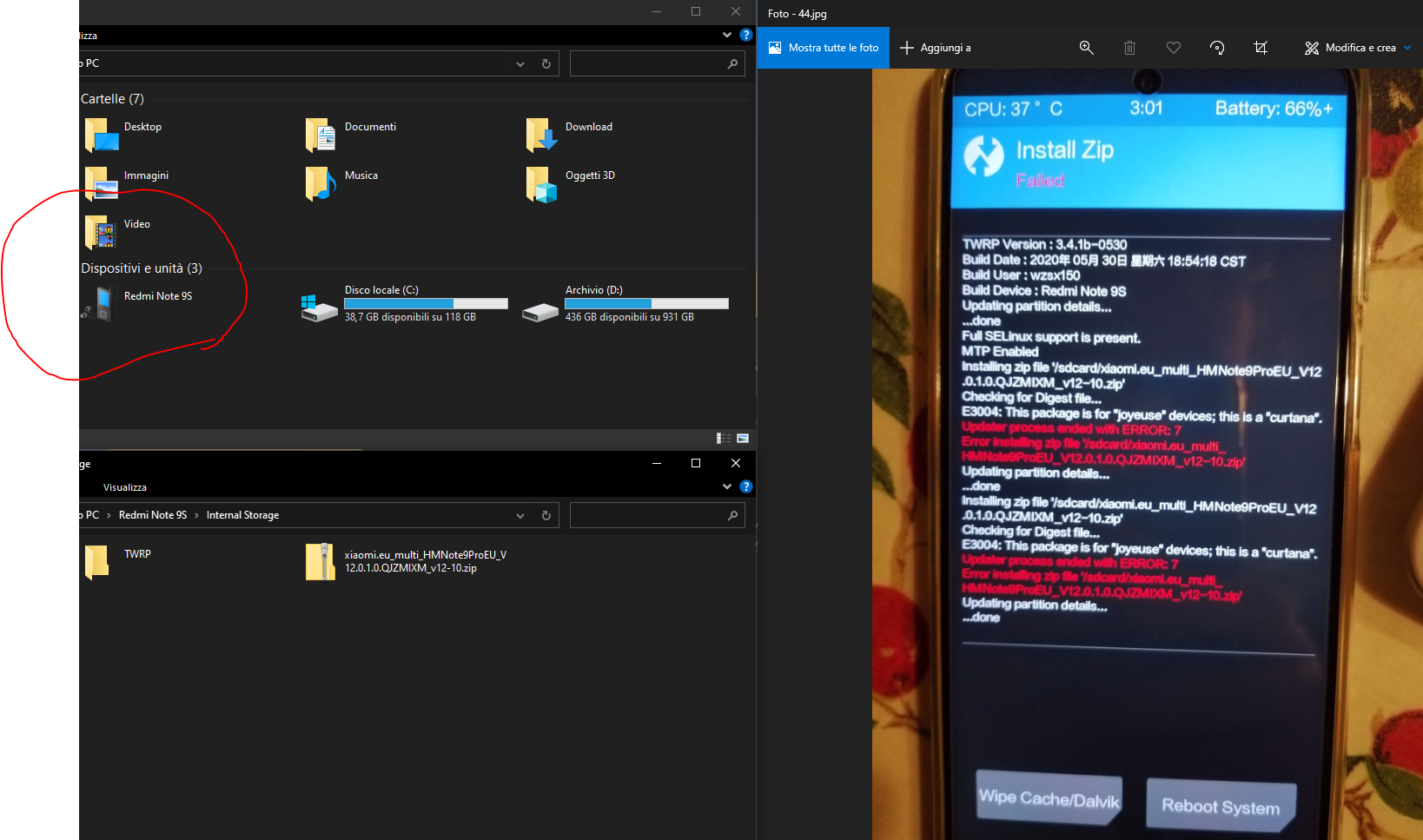Screen dimensions: 1423x840
Task: Delete the photo with trash icon
Action: 1129,48
